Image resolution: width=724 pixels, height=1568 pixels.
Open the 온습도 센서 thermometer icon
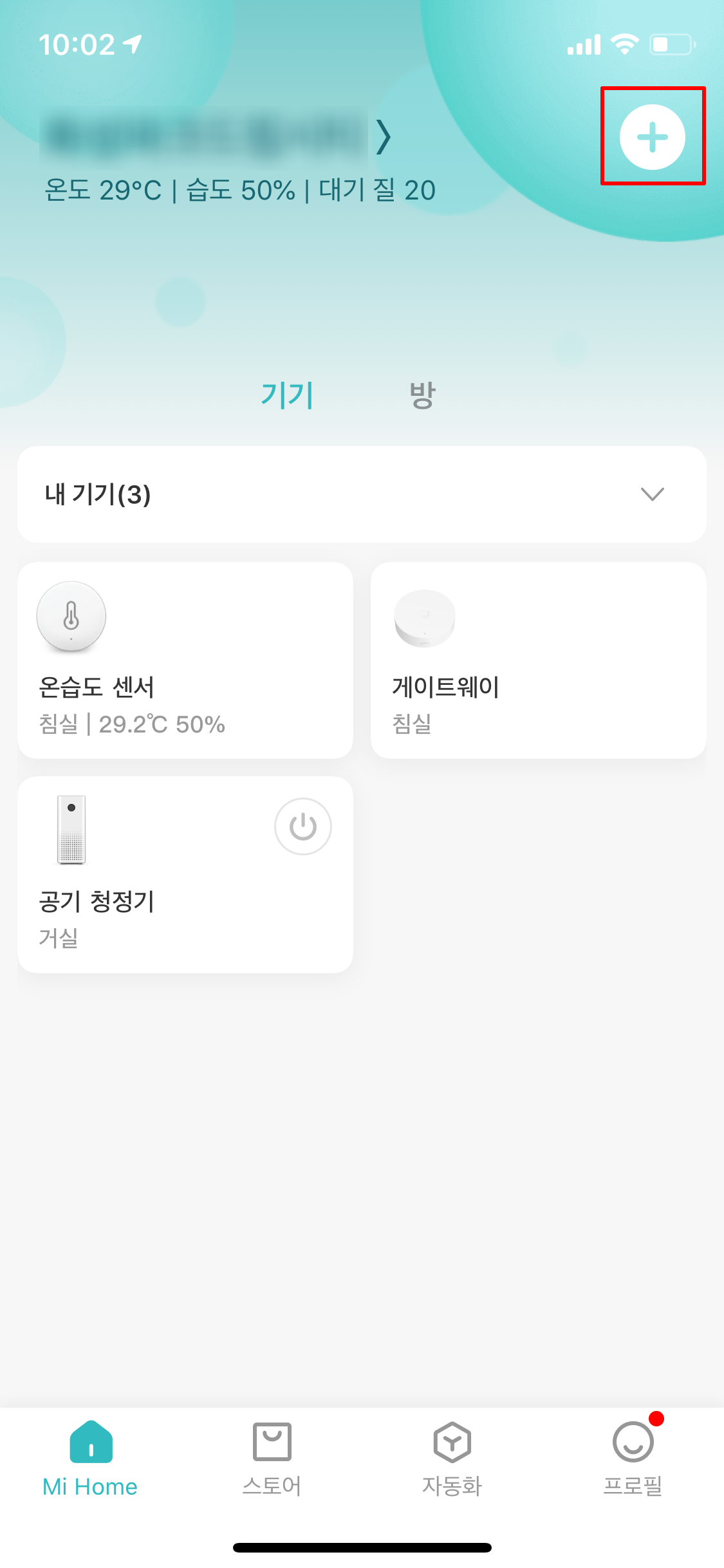[71, 617]
